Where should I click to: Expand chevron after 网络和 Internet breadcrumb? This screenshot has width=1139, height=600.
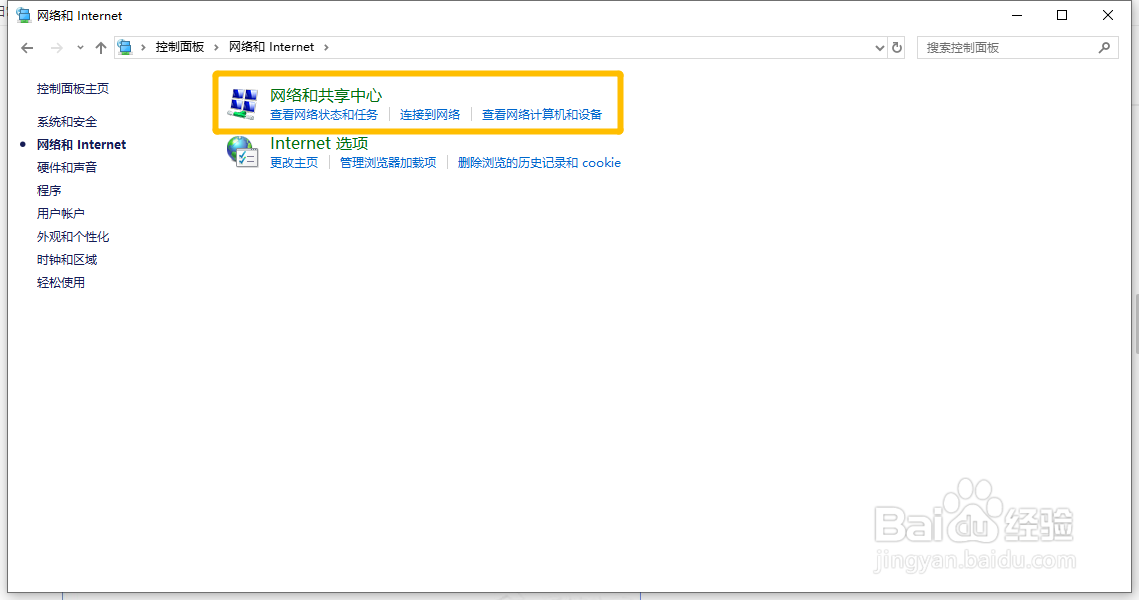pos(326,47)
